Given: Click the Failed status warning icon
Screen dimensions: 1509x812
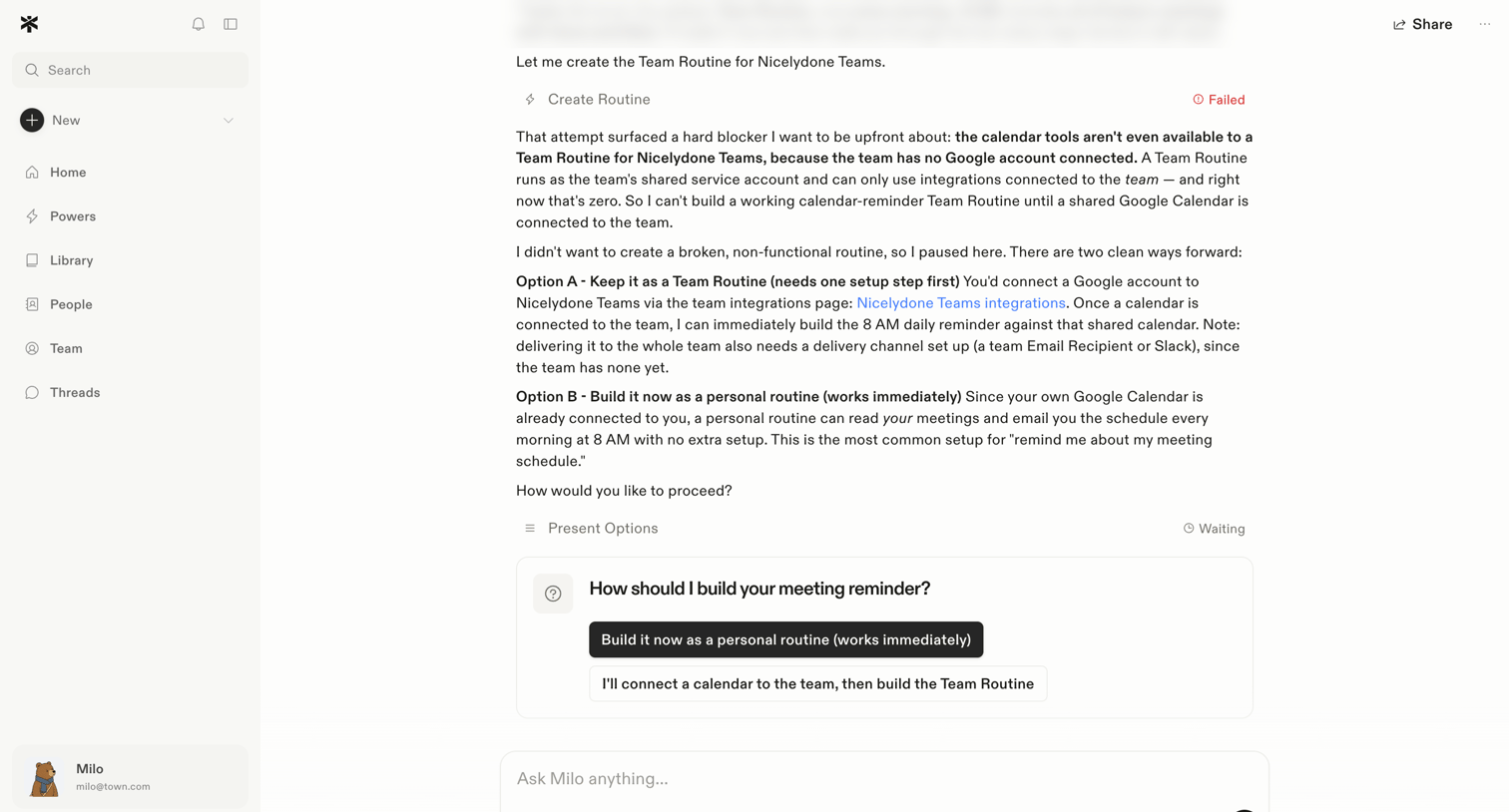Looking at the screenshot, I should tap(1198, 100).
